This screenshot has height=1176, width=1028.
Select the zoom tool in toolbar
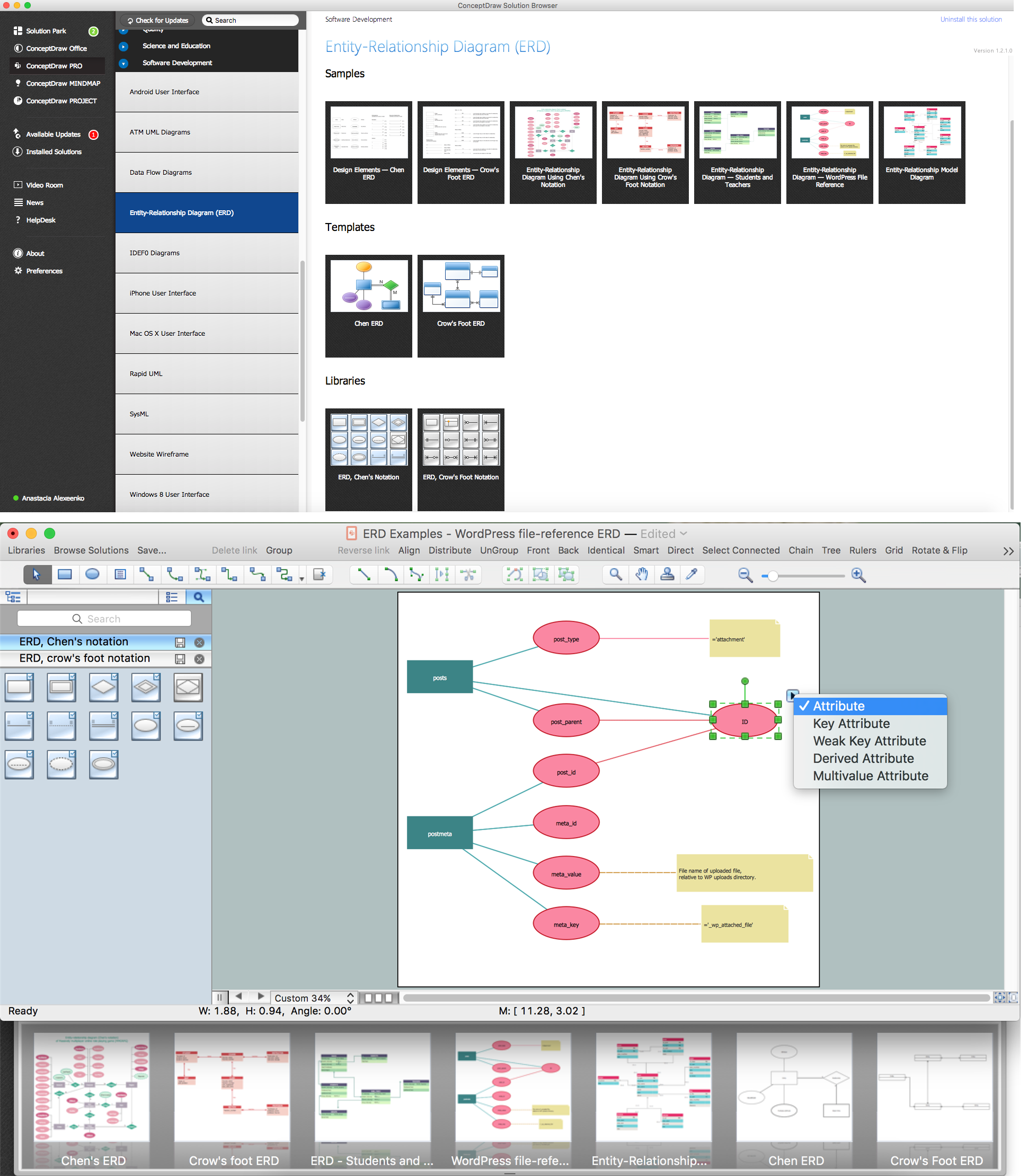613,575
